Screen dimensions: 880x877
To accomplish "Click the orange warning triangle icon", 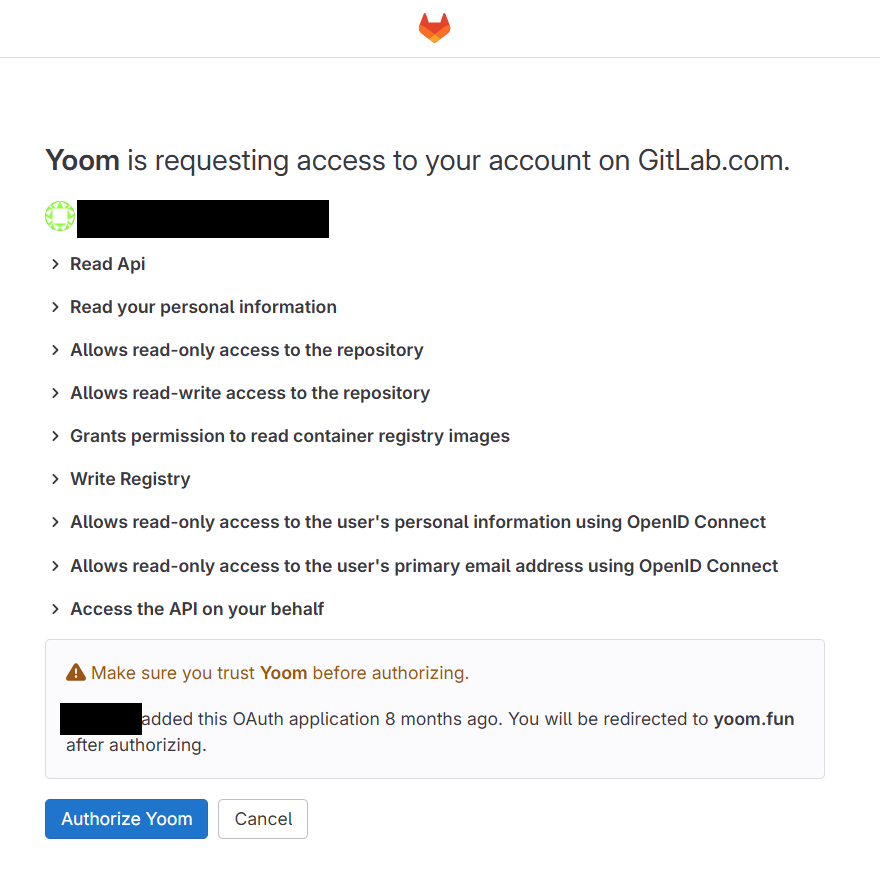I will 76,672.
